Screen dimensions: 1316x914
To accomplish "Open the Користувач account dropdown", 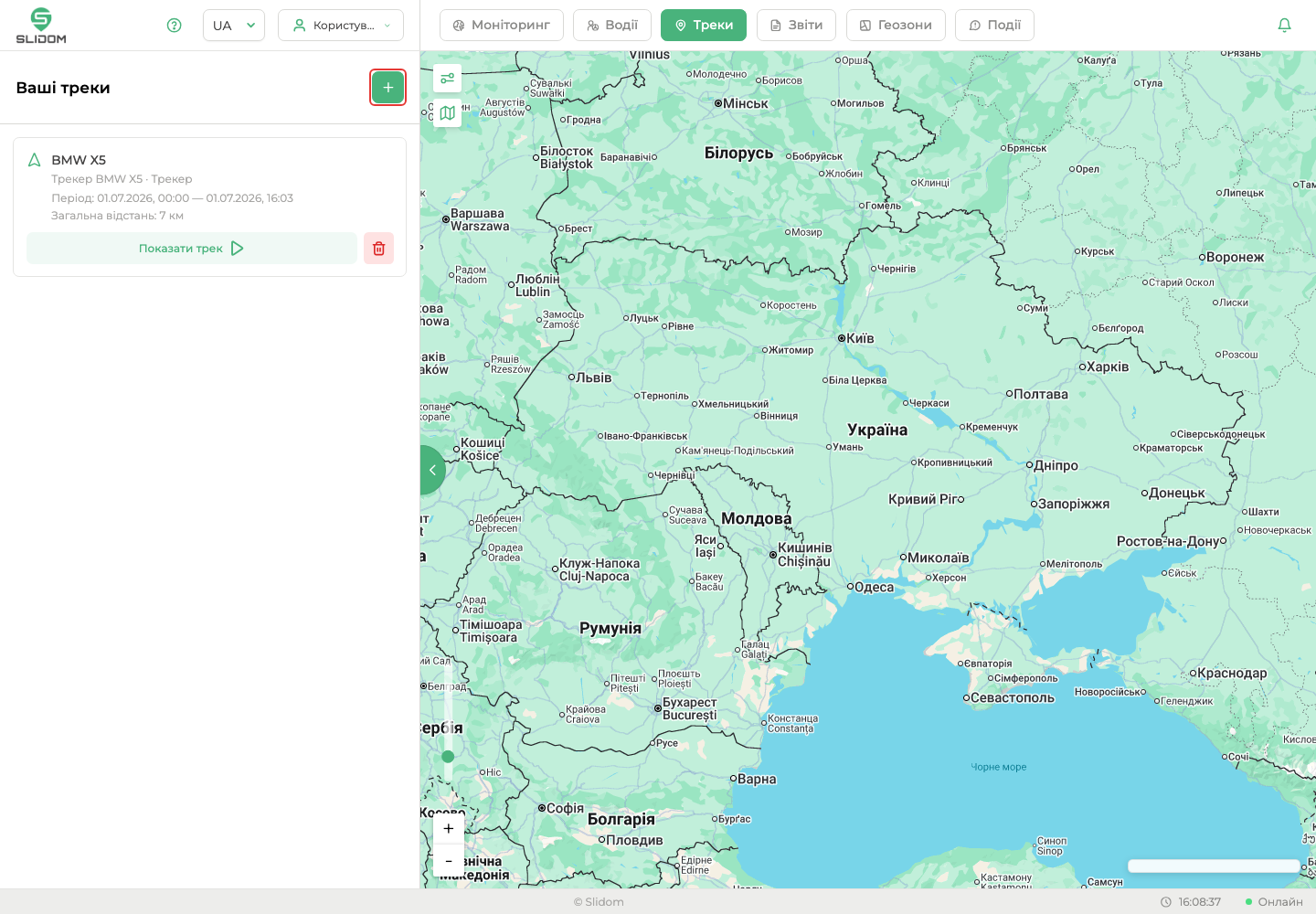I will pos(341,26).
